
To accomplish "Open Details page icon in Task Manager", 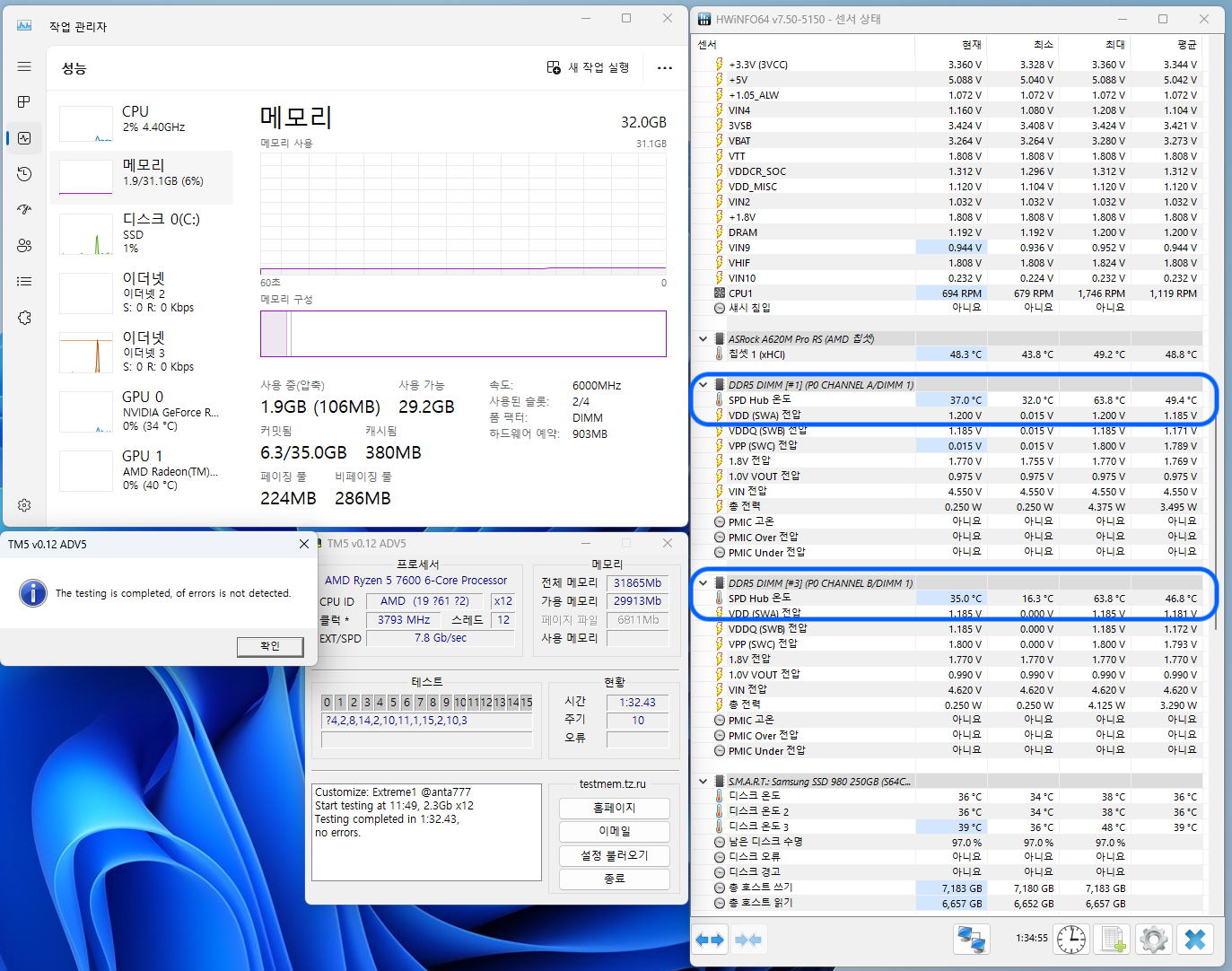I will coord(24,281).
